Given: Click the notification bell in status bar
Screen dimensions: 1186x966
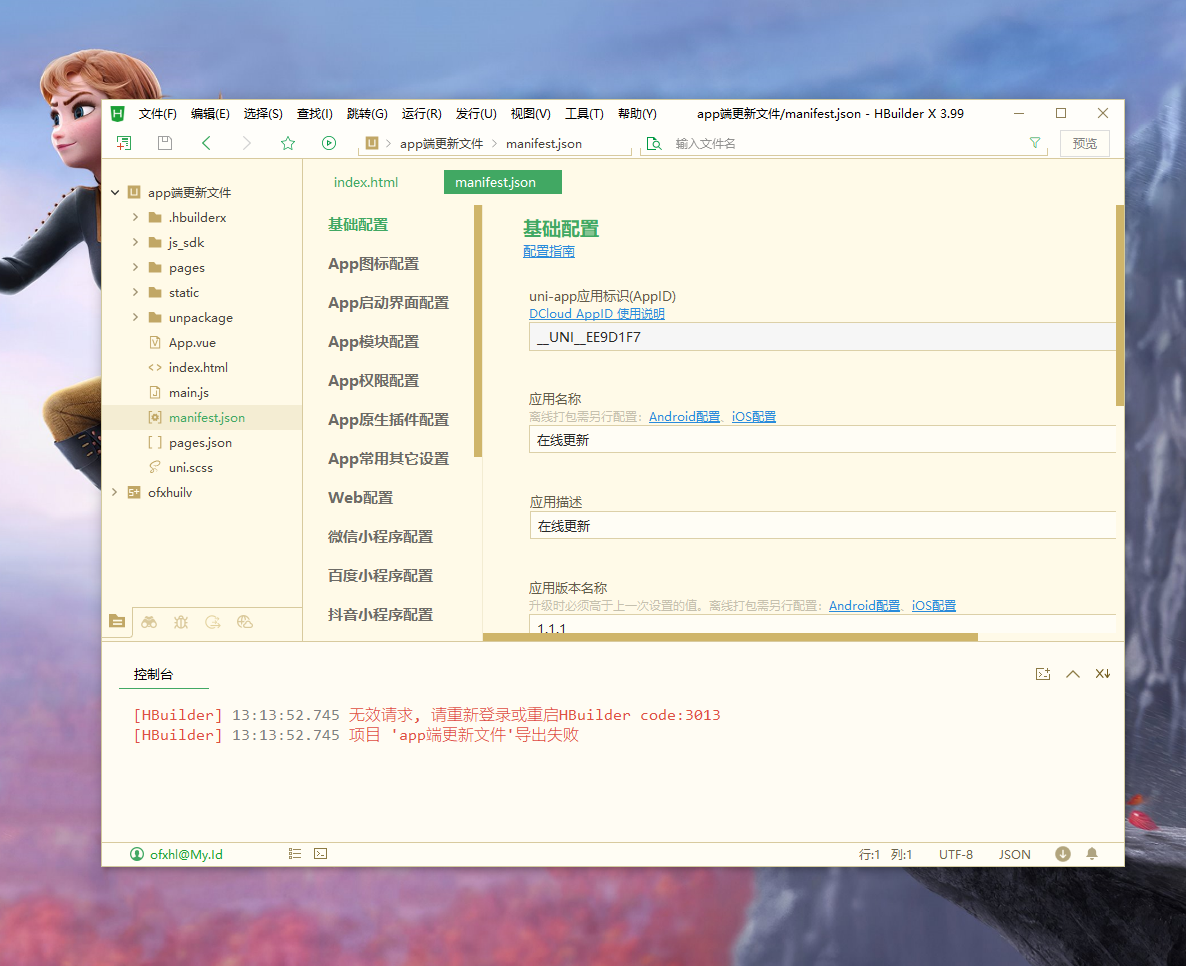Looking at the screenshot, I should click(x=1092, y=854).
